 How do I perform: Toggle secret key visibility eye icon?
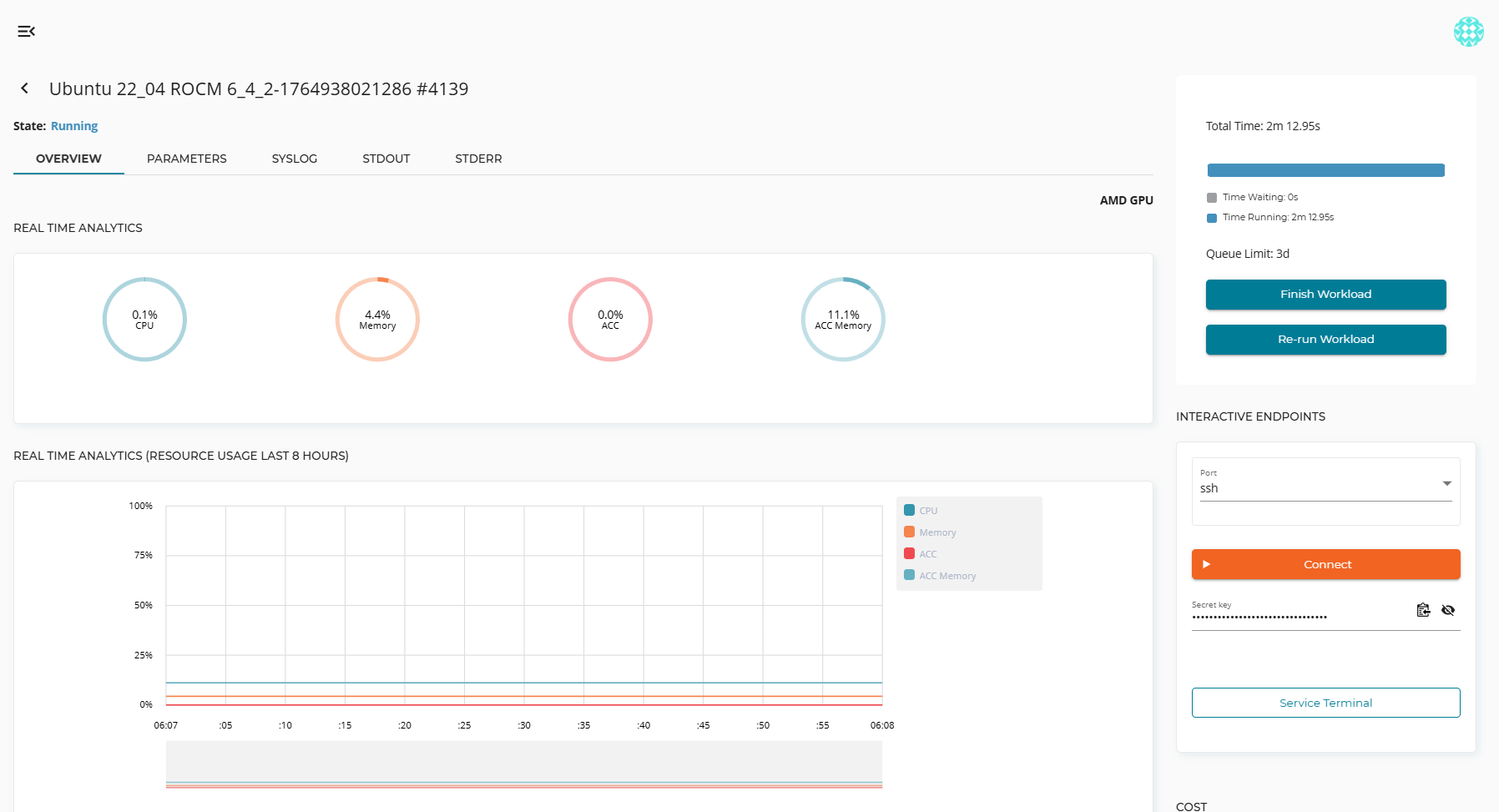pos(1448,610)
